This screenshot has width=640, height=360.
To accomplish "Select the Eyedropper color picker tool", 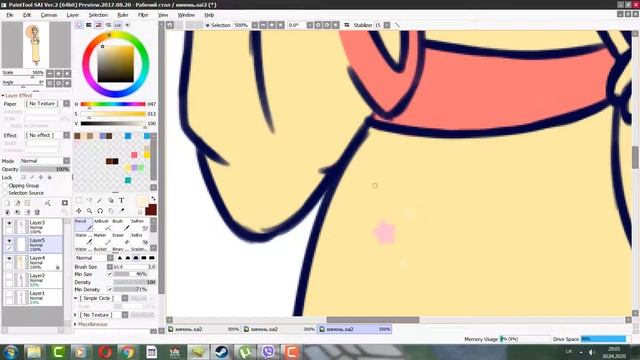I will click(121, 211).
